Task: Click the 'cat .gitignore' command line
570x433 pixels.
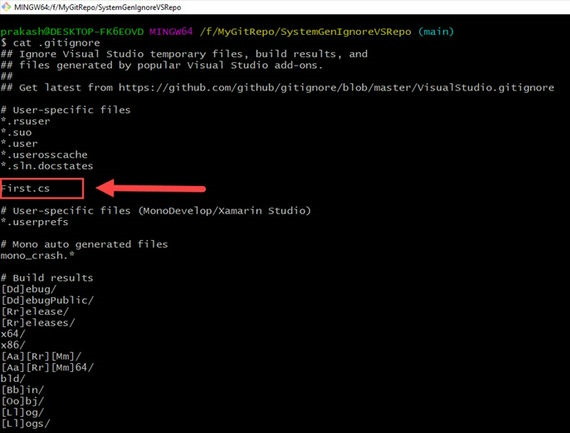Action: [50, 43]
